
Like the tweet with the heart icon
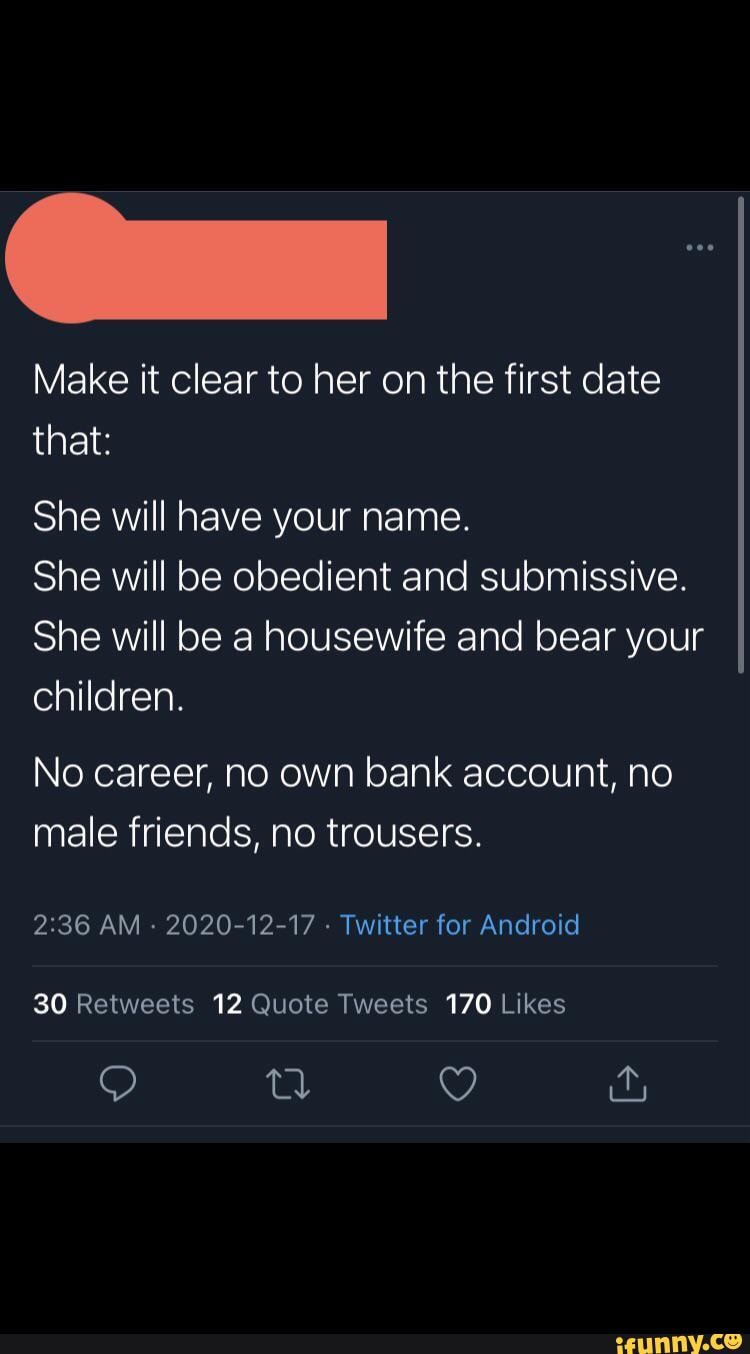[x=458, y=1084]
